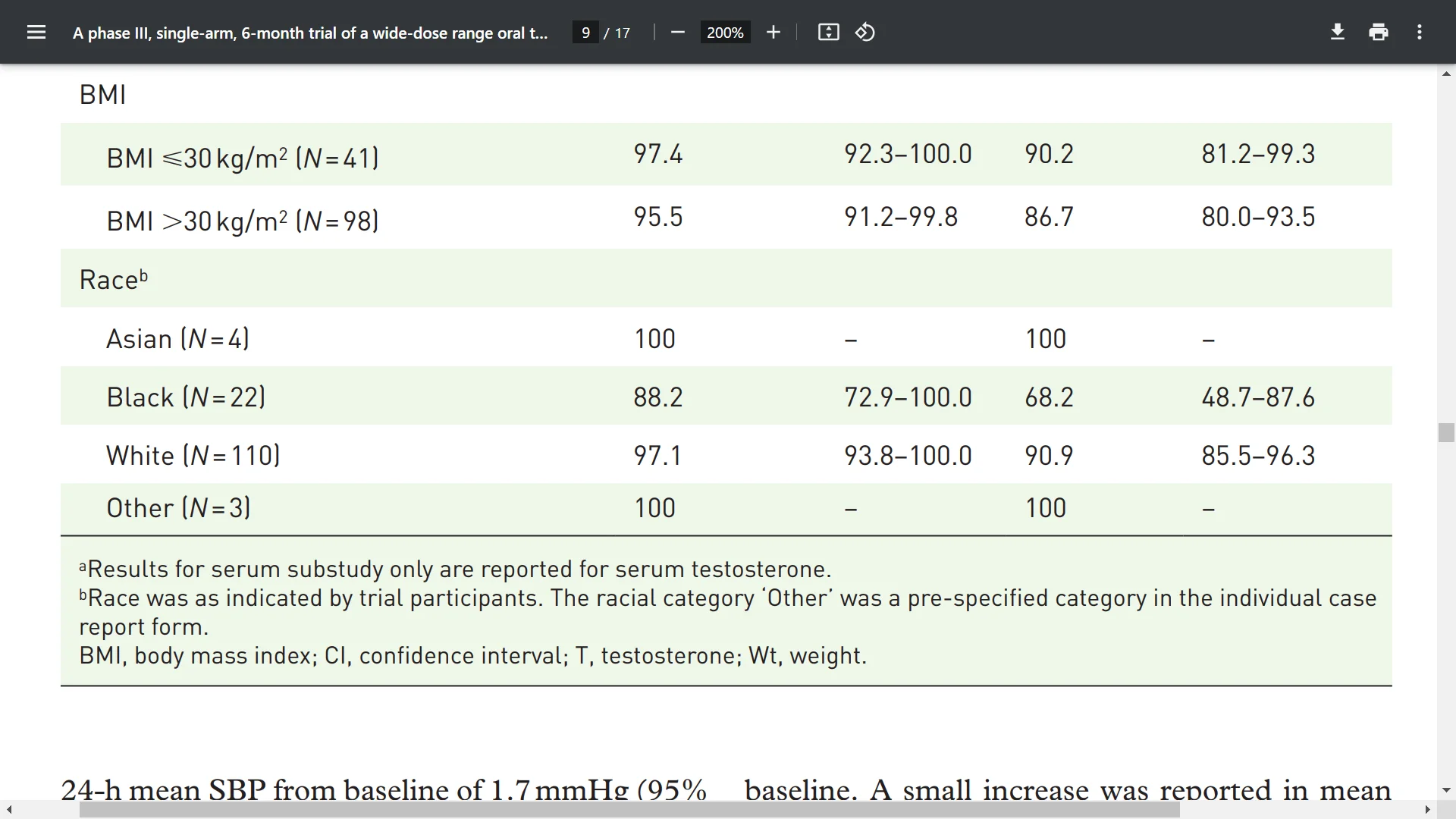Click the 'BMI' section header
The image size is (1456, 819).
(x=102, y=95)
